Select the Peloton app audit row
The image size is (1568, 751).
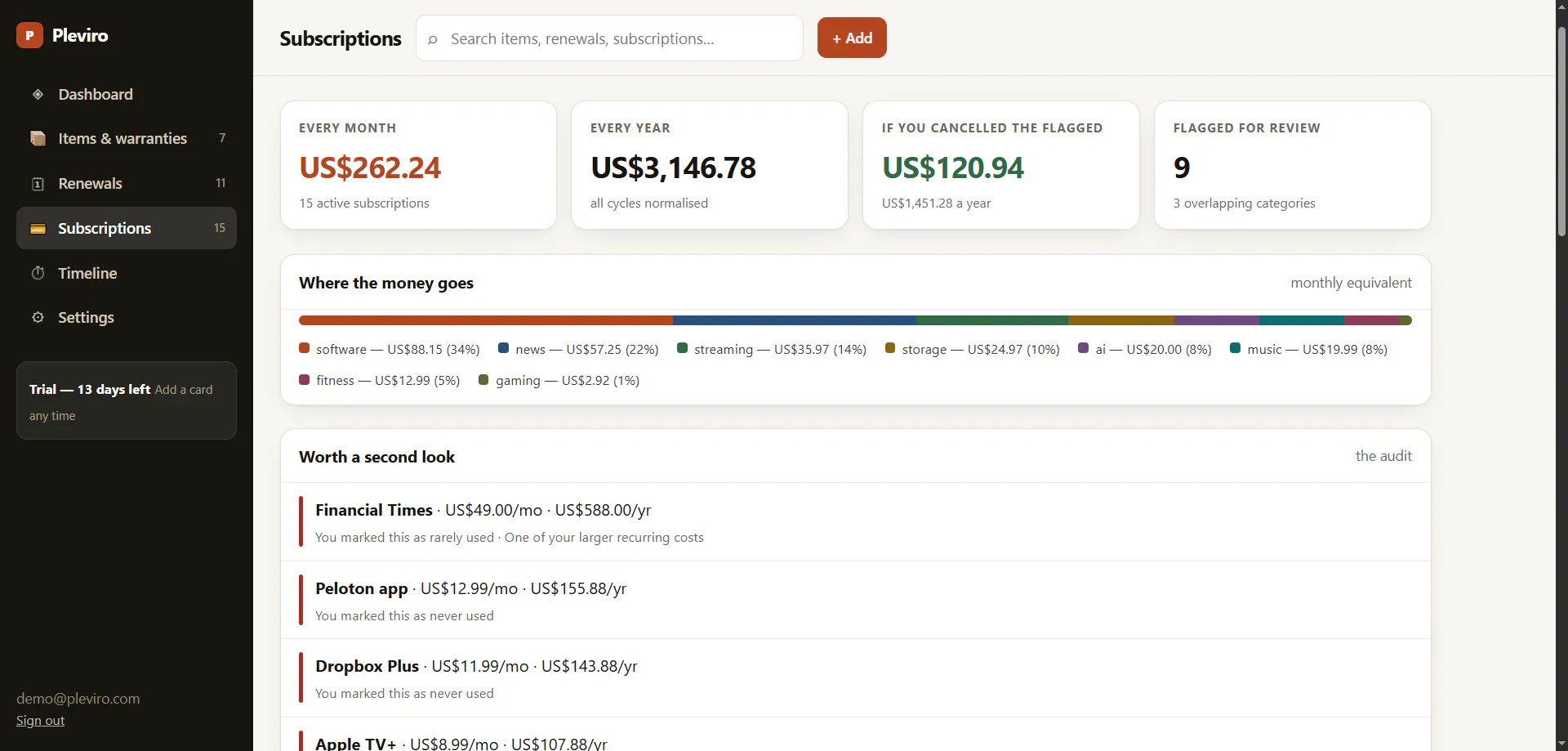(x=856, y=600)
